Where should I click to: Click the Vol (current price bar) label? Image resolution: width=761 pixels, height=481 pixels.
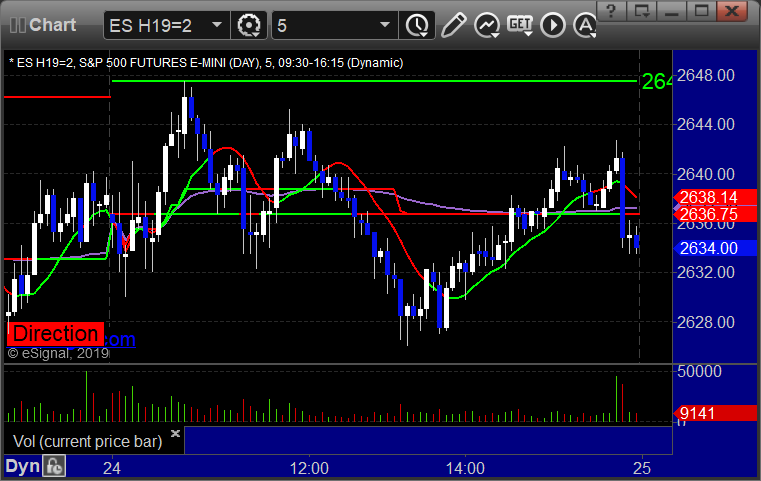[87, 441]
